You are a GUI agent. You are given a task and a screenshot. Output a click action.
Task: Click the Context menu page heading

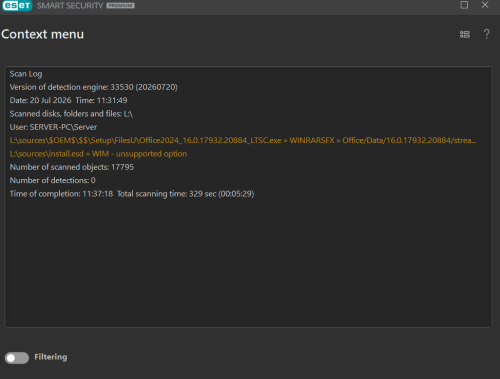tap(43, 34)
